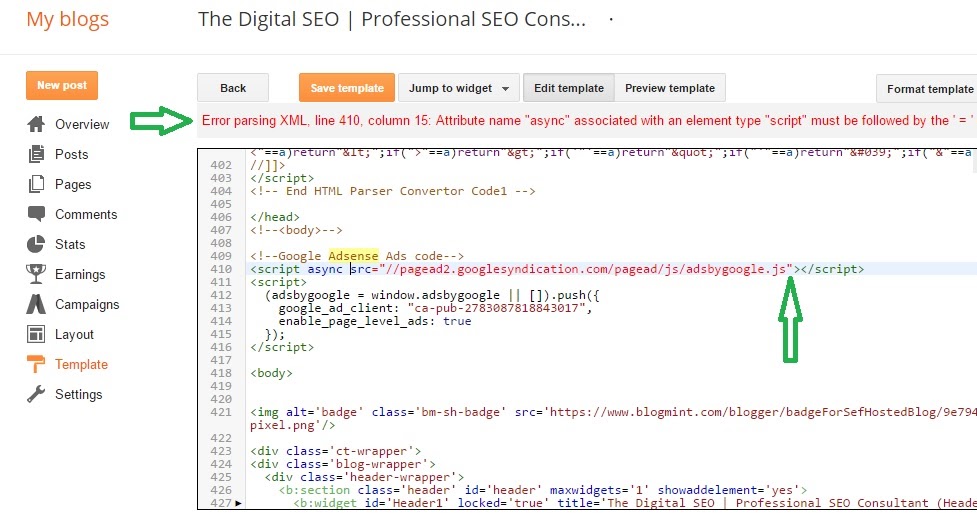Image resolution: width=977 pixels, height=513 pixels.
Task: Click the Pages icon in sidebar
Action: (36, 184)
